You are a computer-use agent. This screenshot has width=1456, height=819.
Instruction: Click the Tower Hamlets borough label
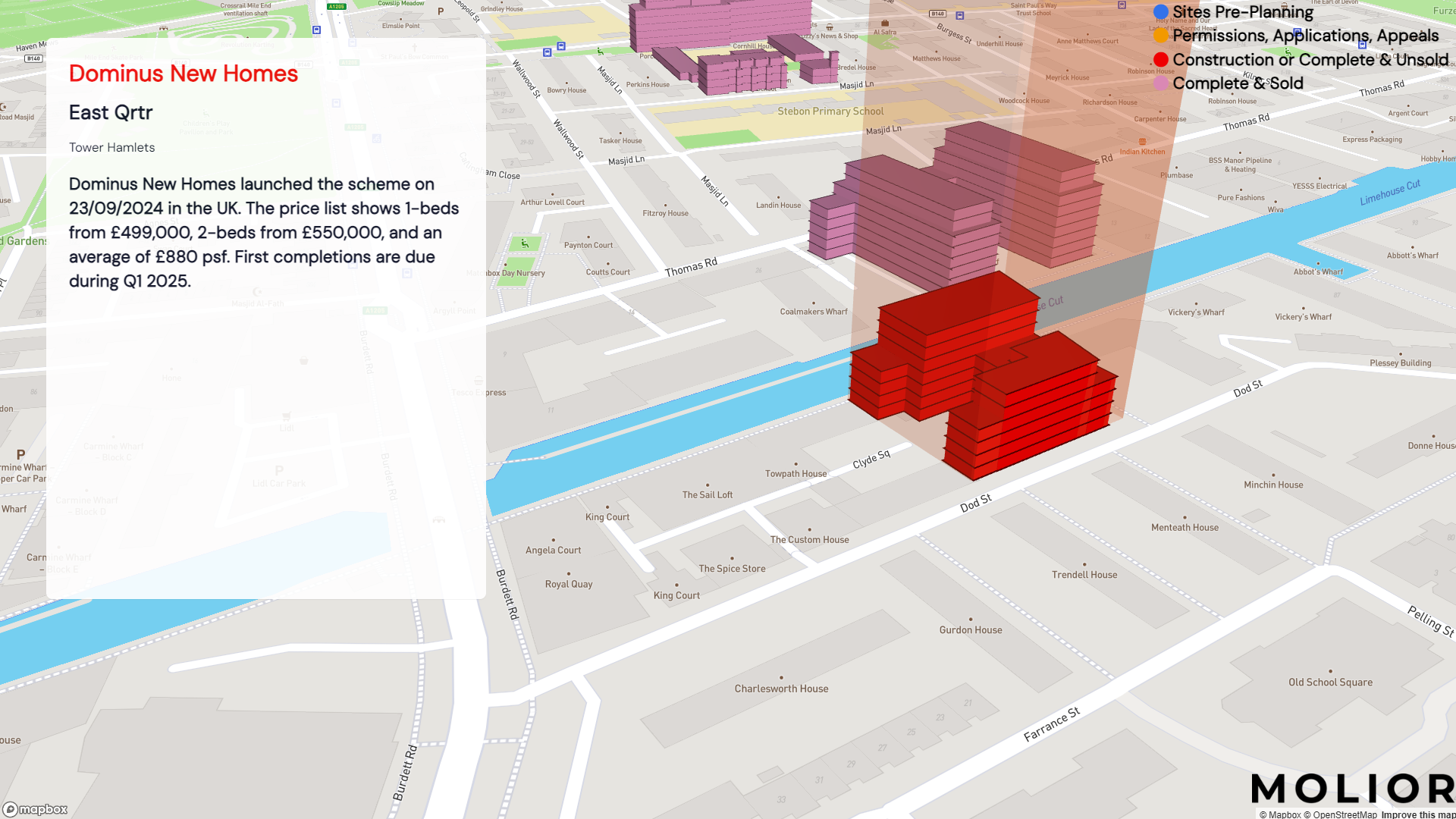pos(111,147)
